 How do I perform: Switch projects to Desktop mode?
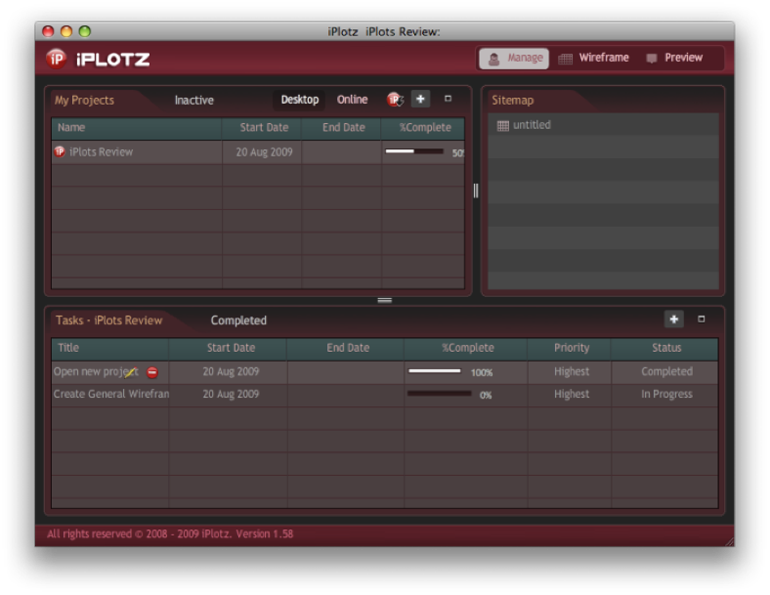(x=300, y=100)
